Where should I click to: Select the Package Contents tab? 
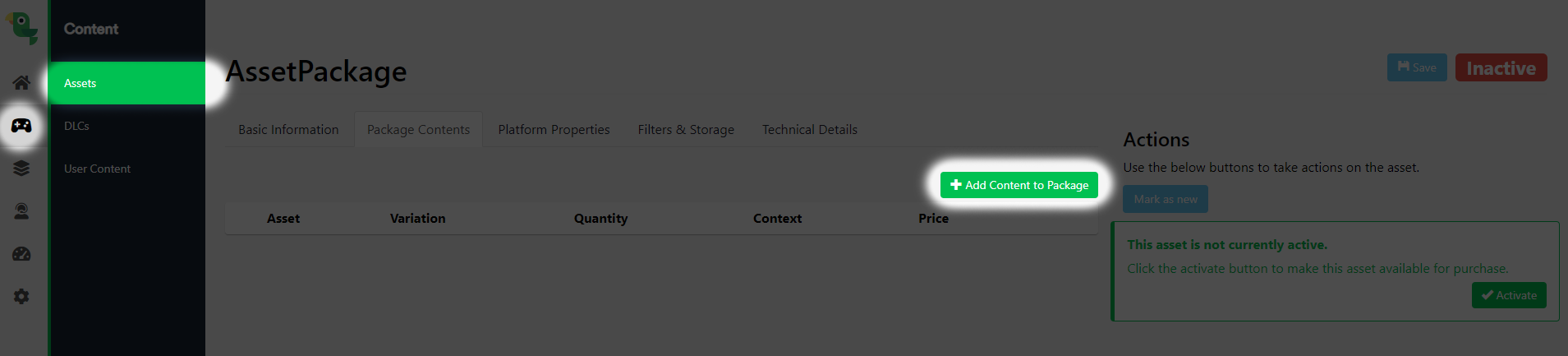coord(418,130)
